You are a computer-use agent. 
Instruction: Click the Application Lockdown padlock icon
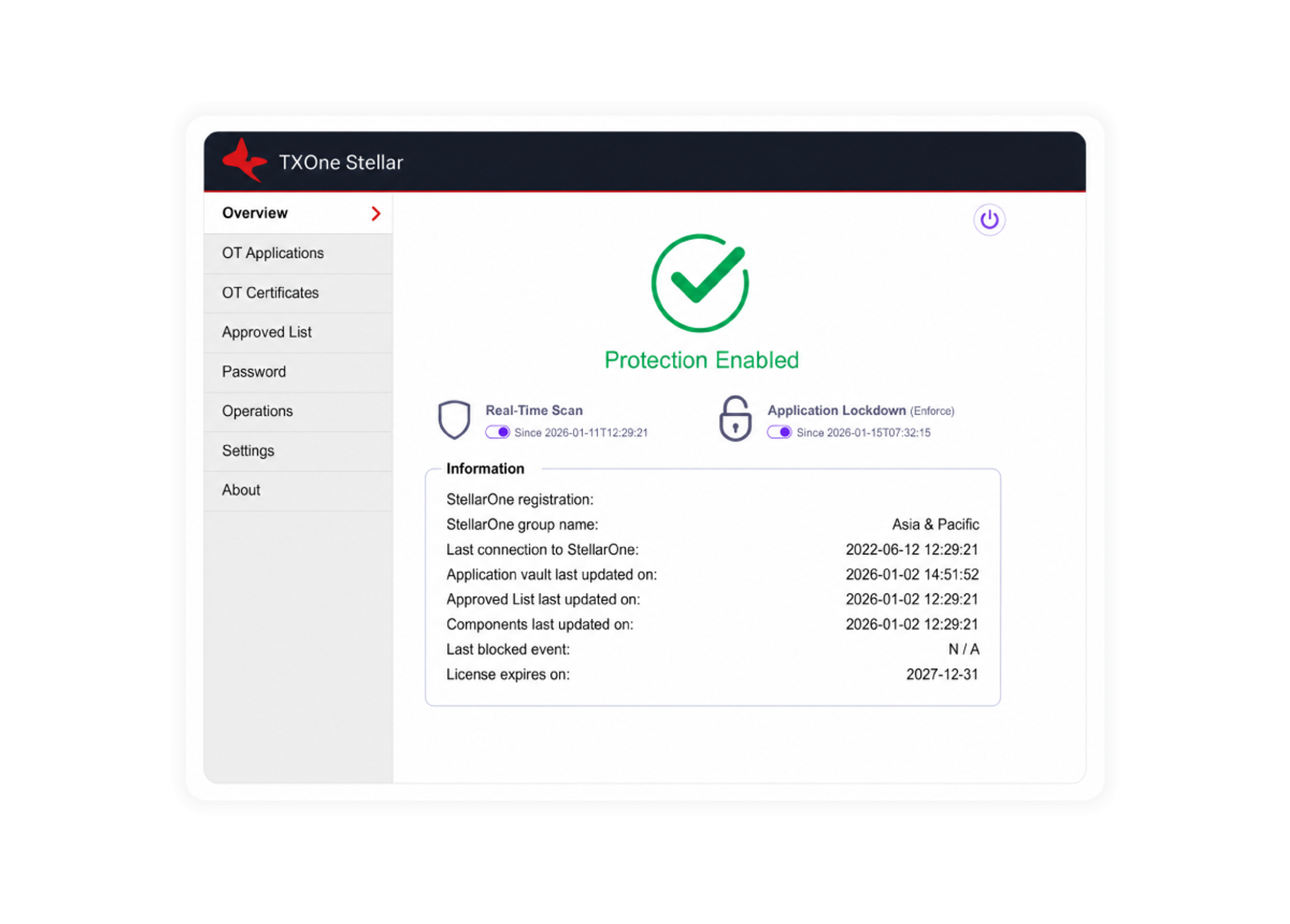[735, 418]
